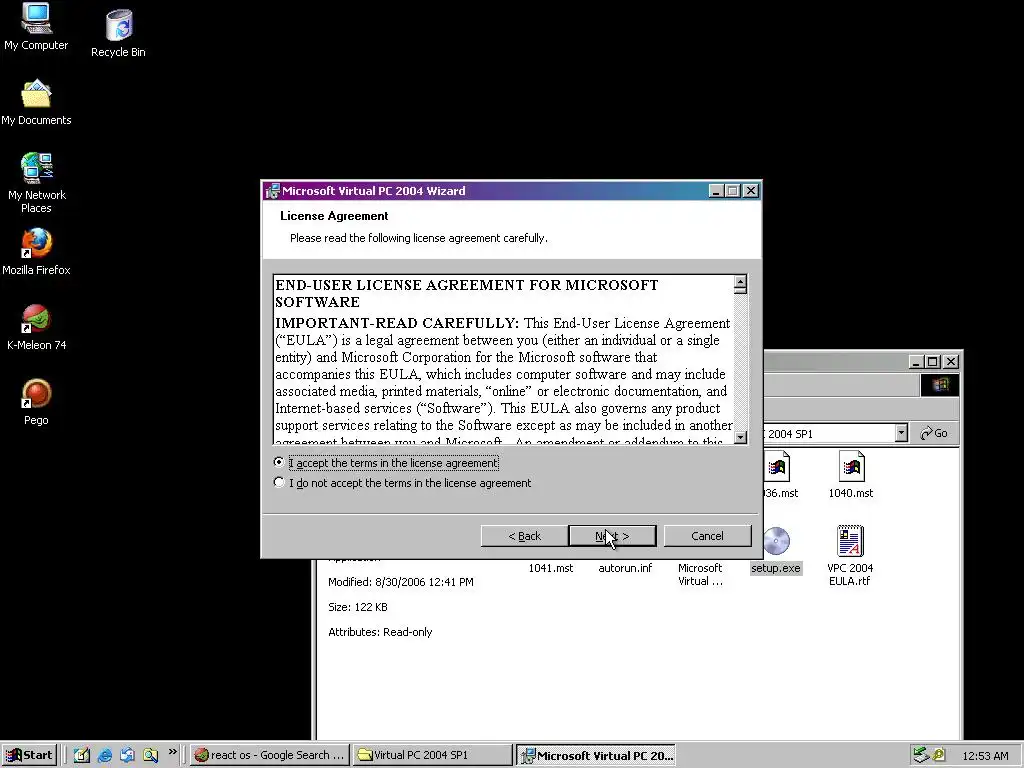Switch to Virtual PC 2004 SP1 folder task

[x=432, y=755]
